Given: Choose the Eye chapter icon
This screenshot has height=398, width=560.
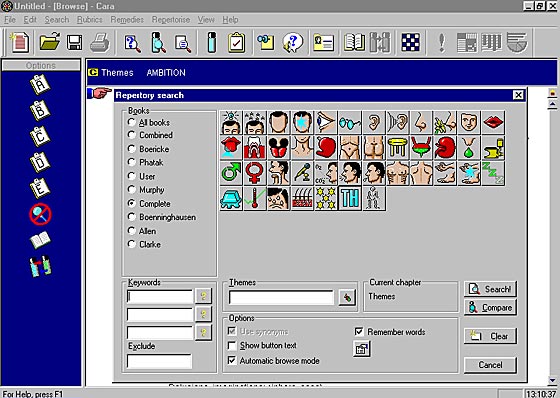Looking at the screenshot, I should tap(326, 123).
